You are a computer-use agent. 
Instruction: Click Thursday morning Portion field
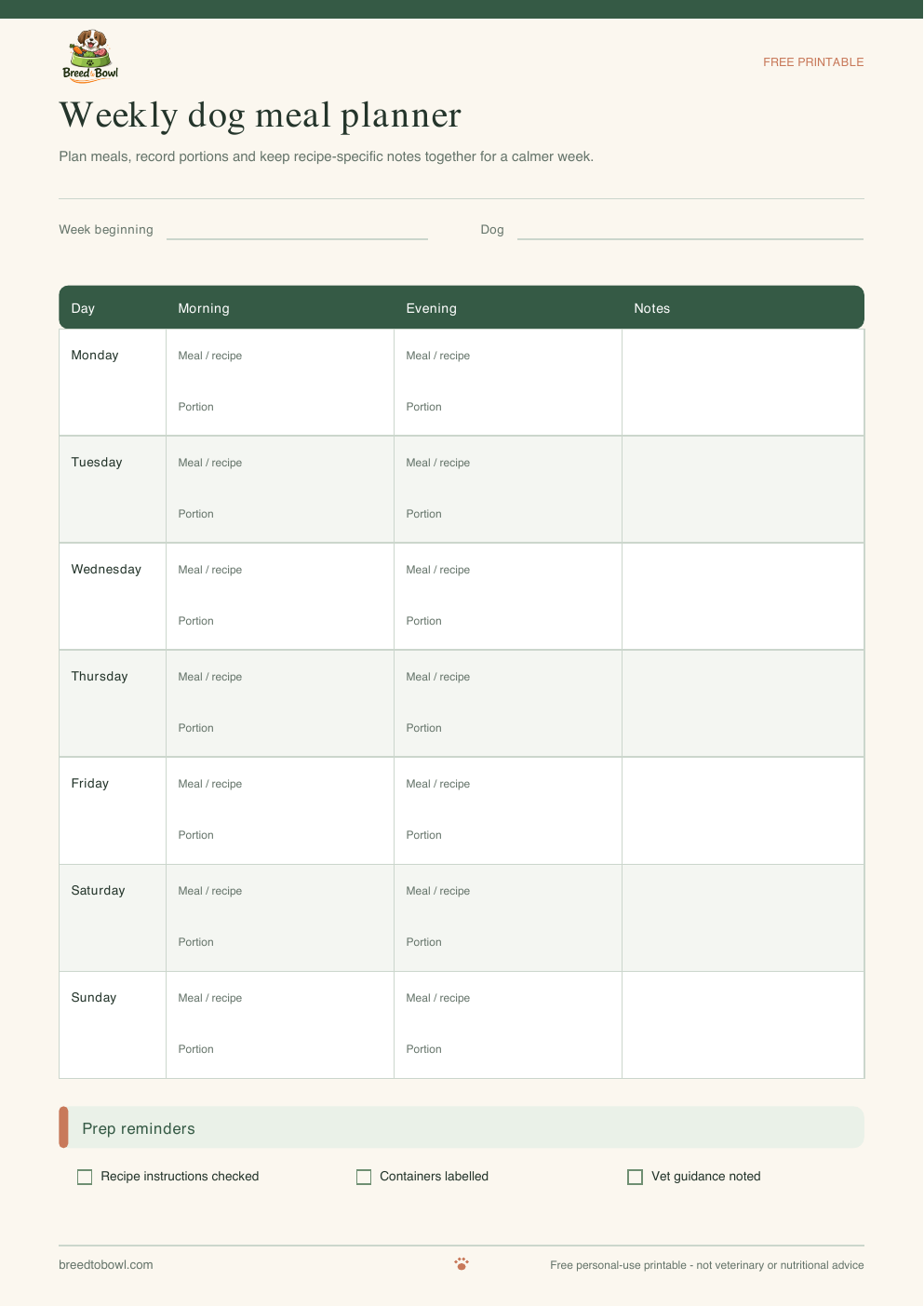(195, 728)
